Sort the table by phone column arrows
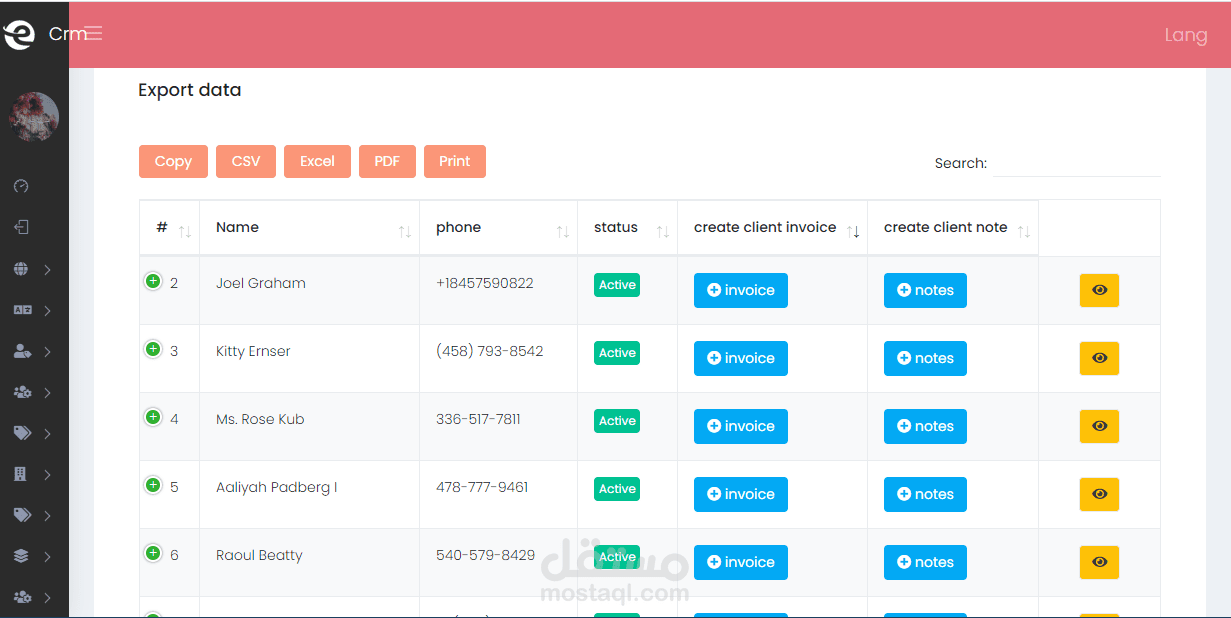1231x618 pixels. pos(563,232)
